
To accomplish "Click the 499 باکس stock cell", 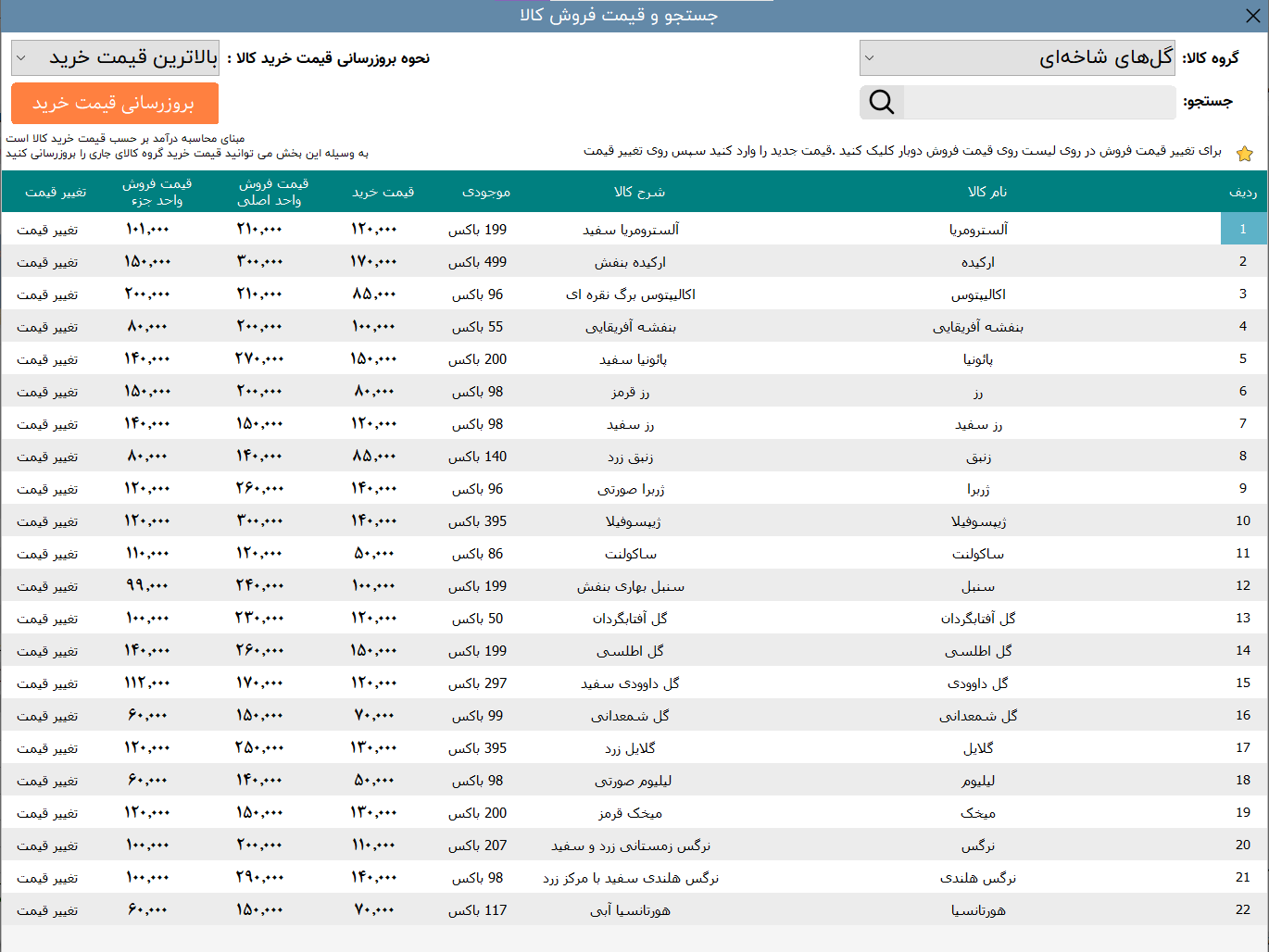I will pyautogui.click(x=478, y=262).
